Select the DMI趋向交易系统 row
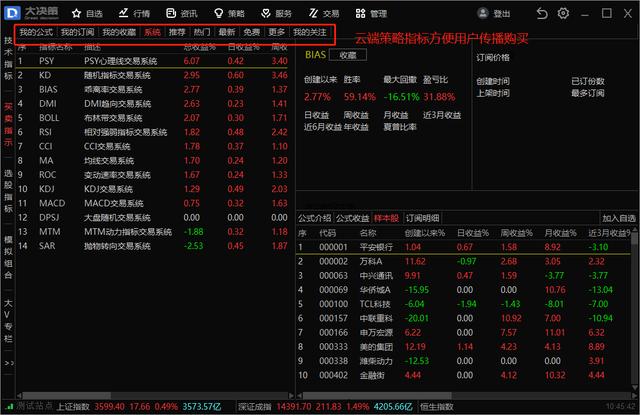Viewport: 640px width, 415px height. pyautogui.click(x=152, y=104)
